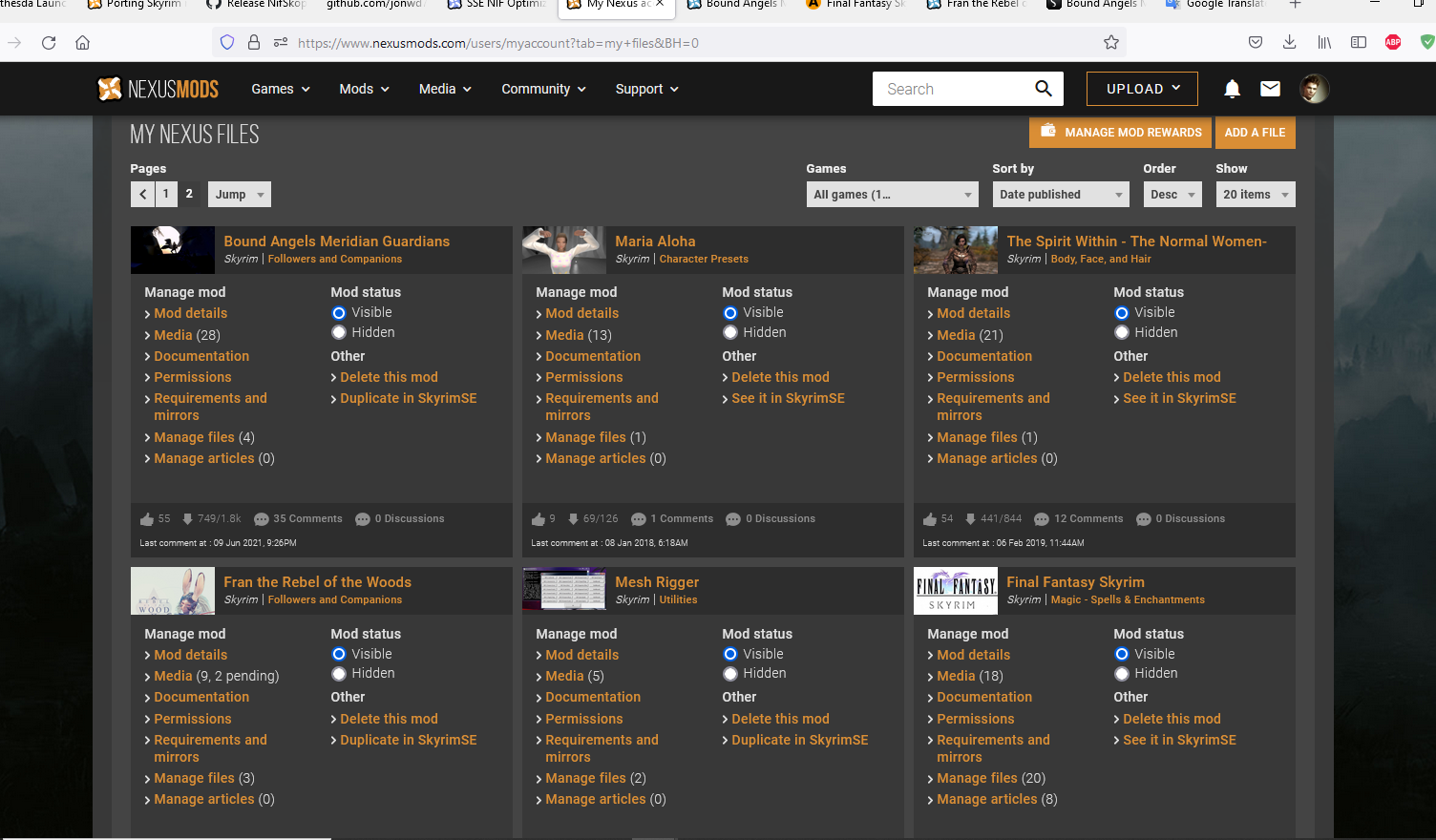Bookmark page with the star icon
1436x840 pixels.
(x=1110, y=43)
